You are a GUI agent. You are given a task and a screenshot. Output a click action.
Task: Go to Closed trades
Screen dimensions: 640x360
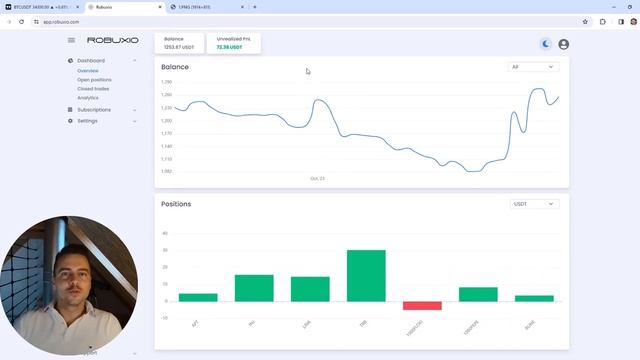click(93, 89)
